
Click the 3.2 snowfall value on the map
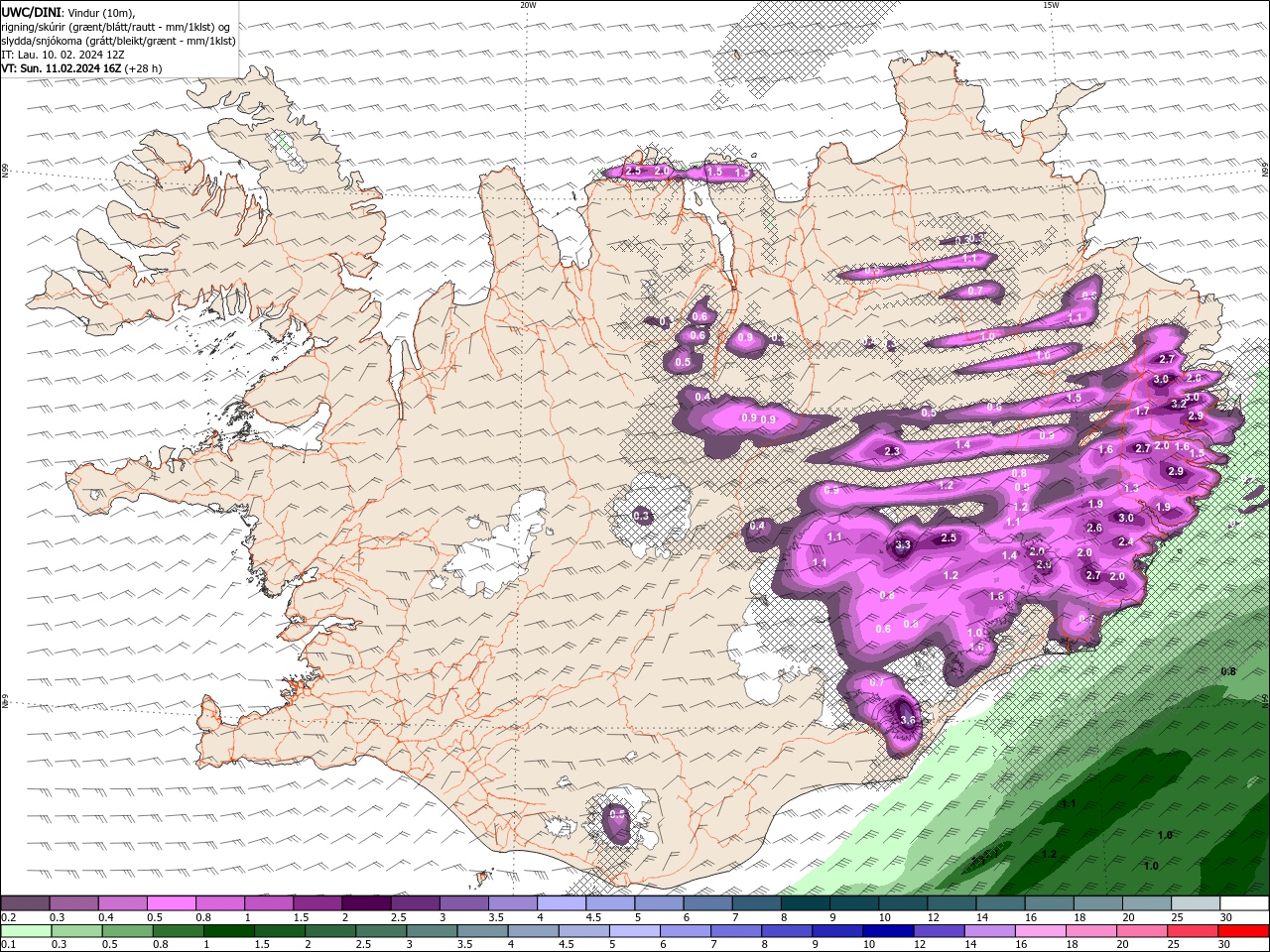(1179, 404)
